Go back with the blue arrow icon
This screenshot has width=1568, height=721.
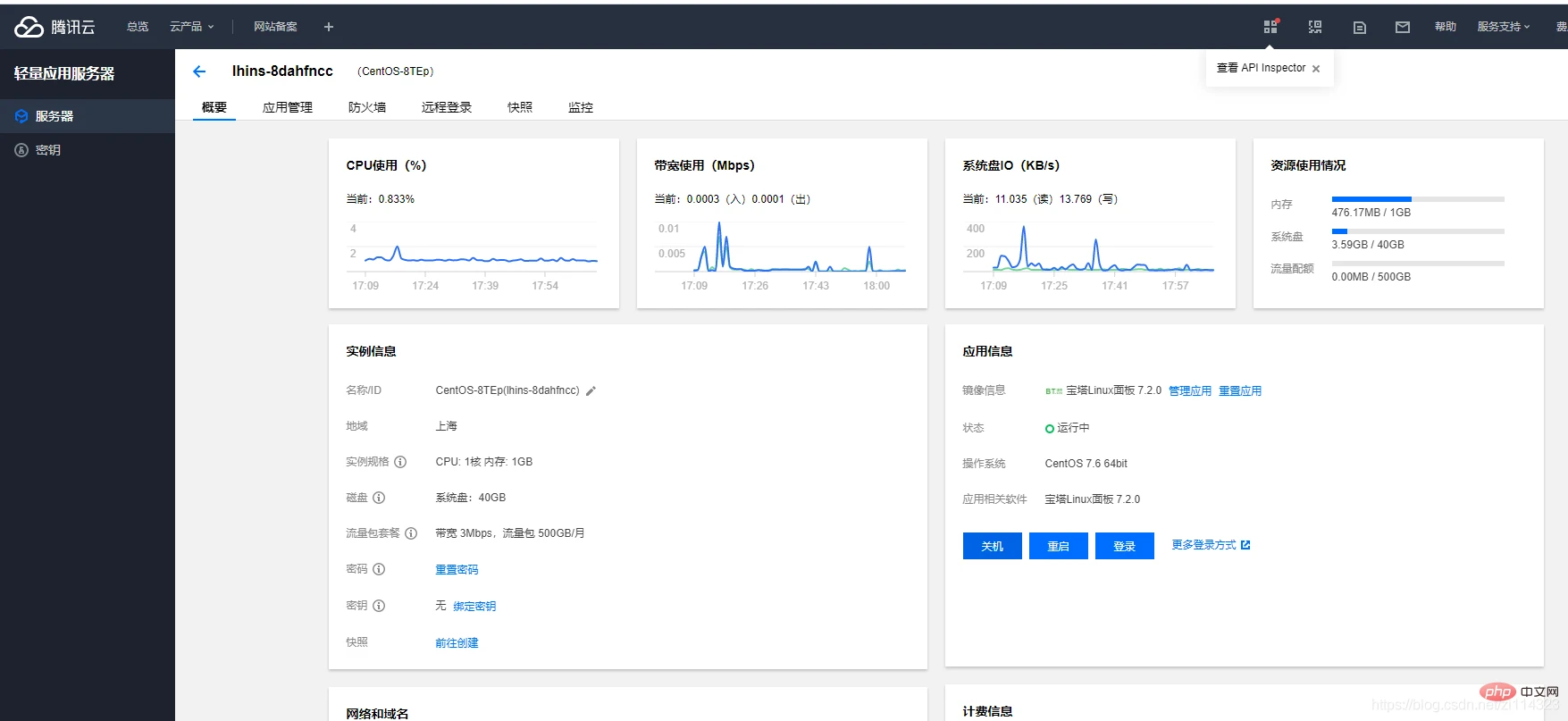(x=199, y=71)
